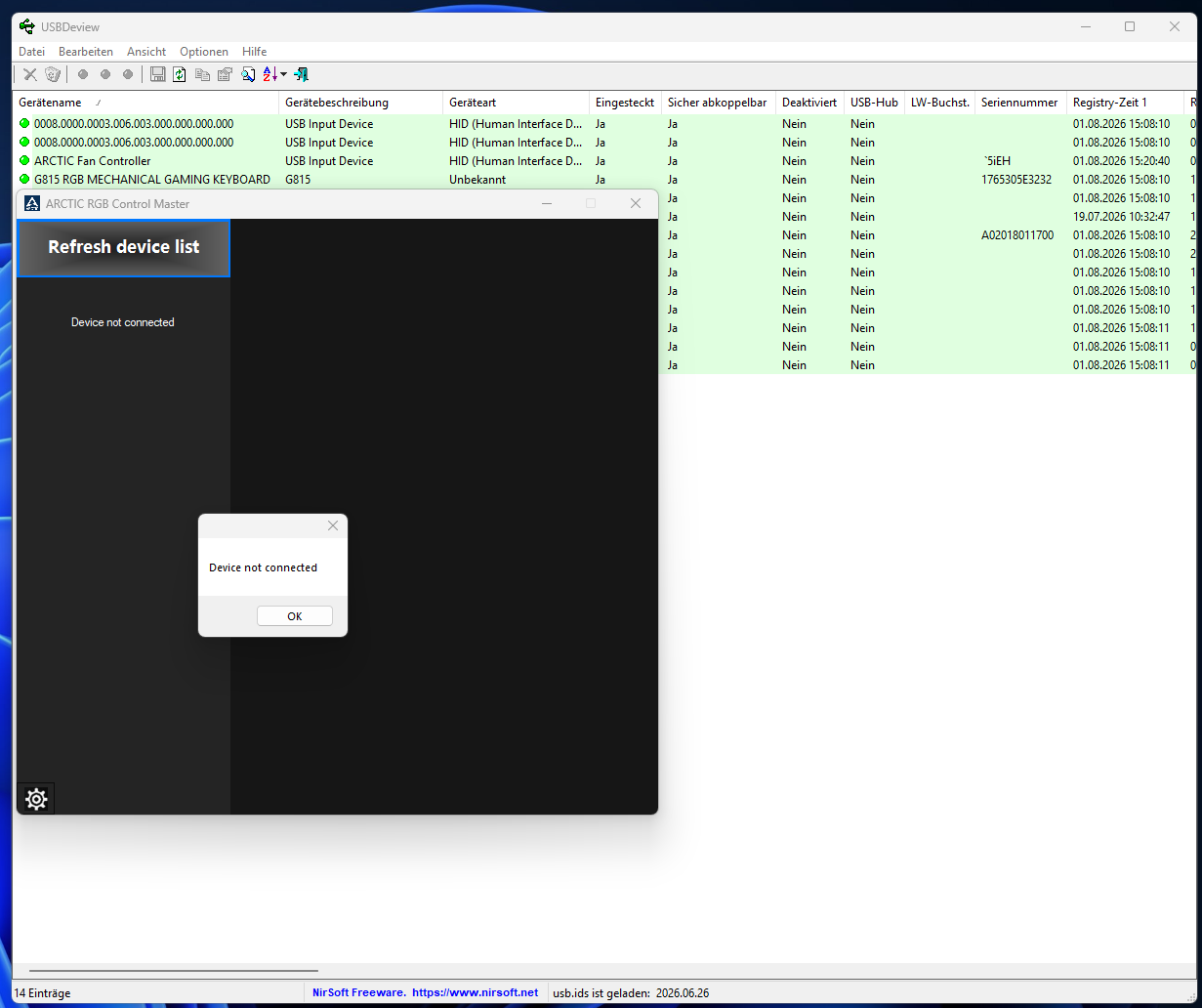The height and width of the screenshot is (1008, 1202).
Task: Click OK in the Device not connected dialog
Action: (x=295, y=616)
